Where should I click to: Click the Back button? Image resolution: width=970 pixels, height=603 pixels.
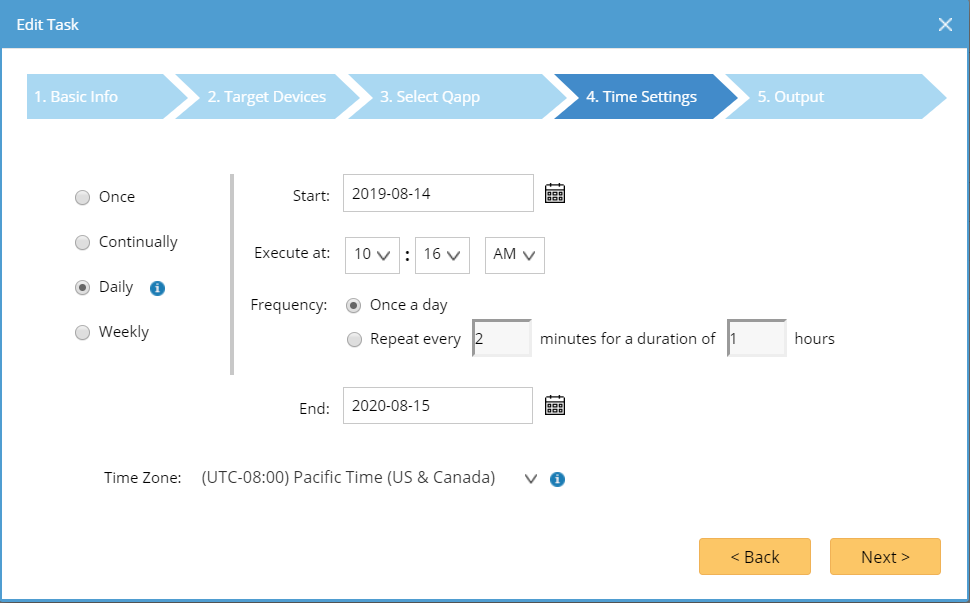755,557
